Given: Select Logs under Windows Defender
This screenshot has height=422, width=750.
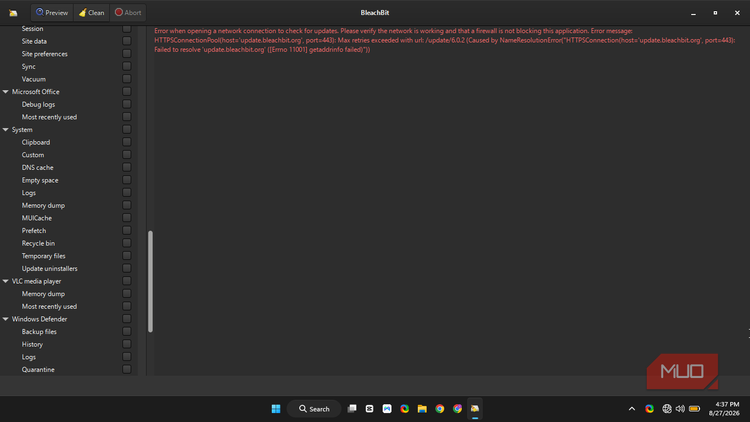Looking at the screenshot, I should coord(29,357).
